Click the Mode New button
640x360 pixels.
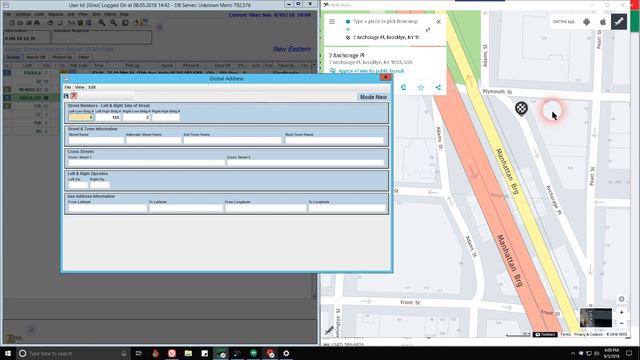point(373,97)
